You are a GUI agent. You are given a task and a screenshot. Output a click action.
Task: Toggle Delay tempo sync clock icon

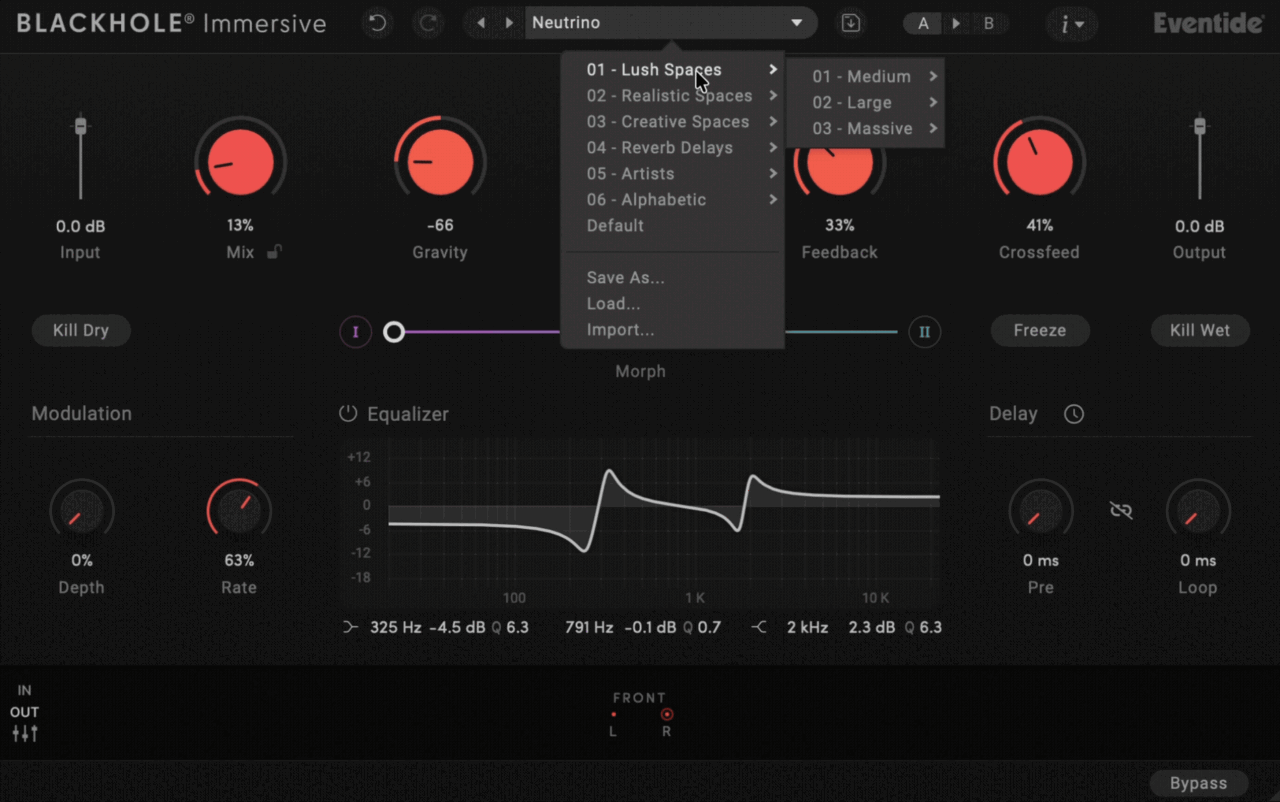1074,414
